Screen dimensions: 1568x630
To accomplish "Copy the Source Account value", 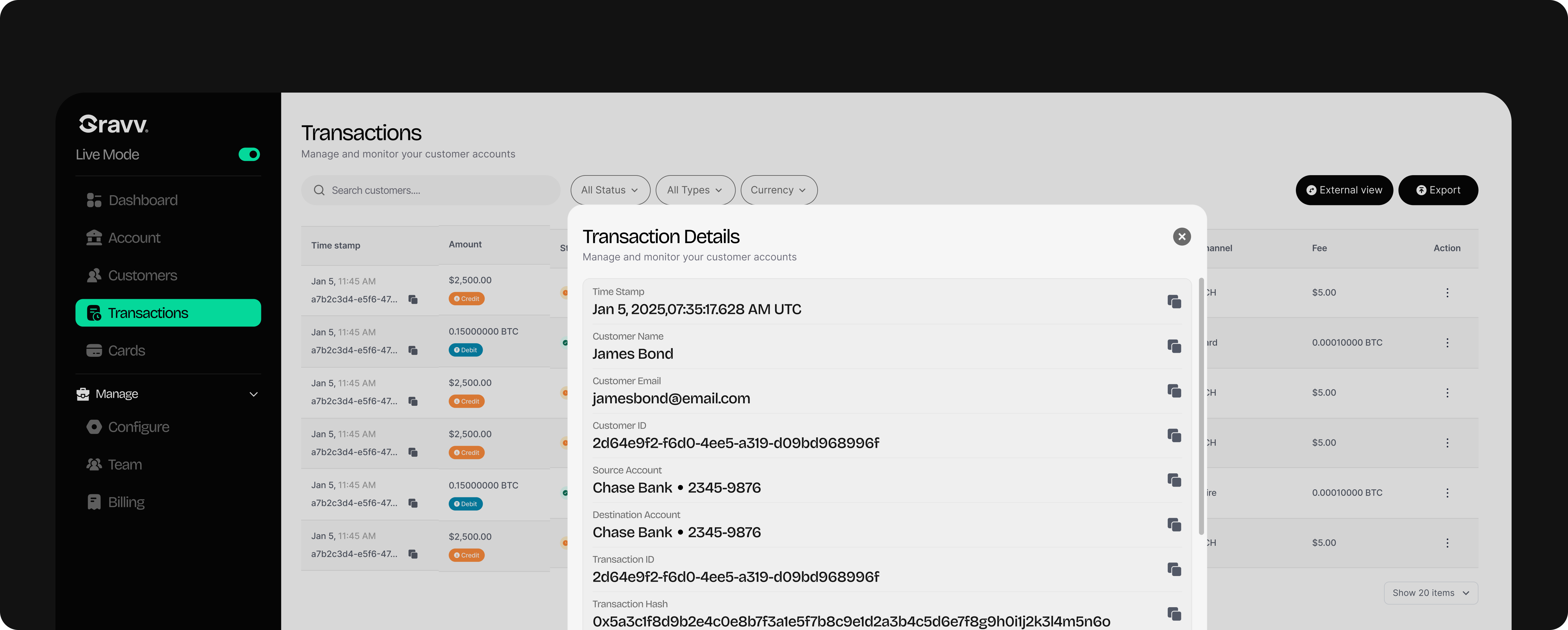I will tap(1174, 480).
